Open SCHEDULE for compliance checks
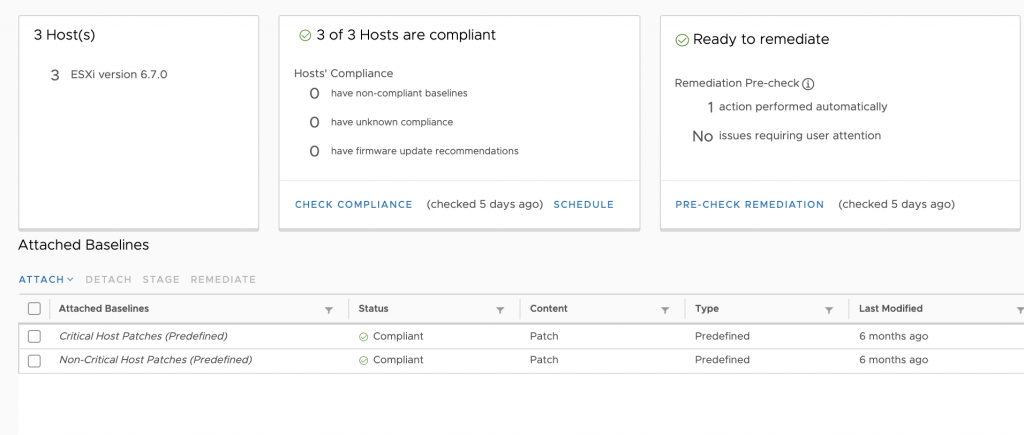 [583, 204]
